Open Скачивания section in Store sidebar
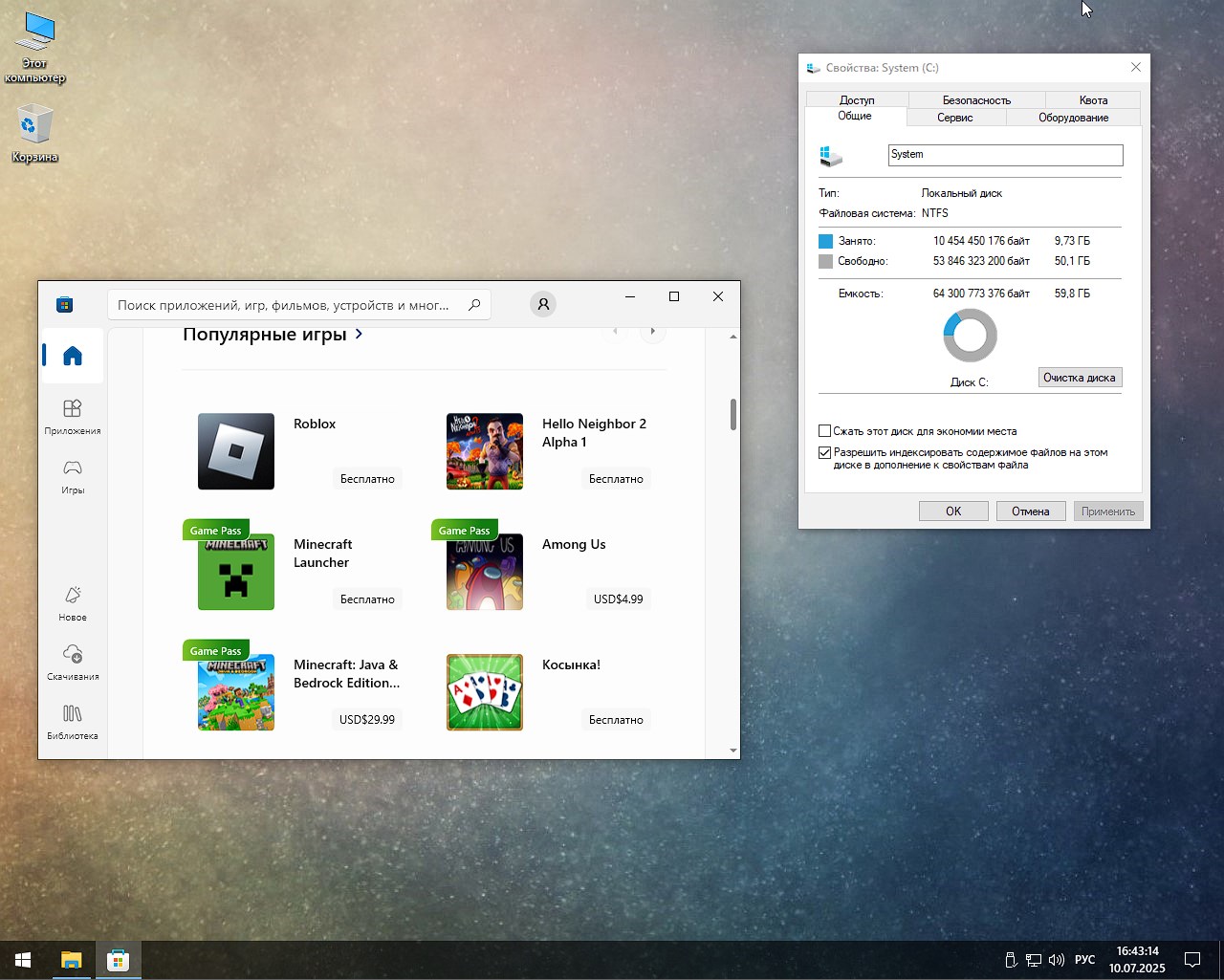 (x=73, y=663)
